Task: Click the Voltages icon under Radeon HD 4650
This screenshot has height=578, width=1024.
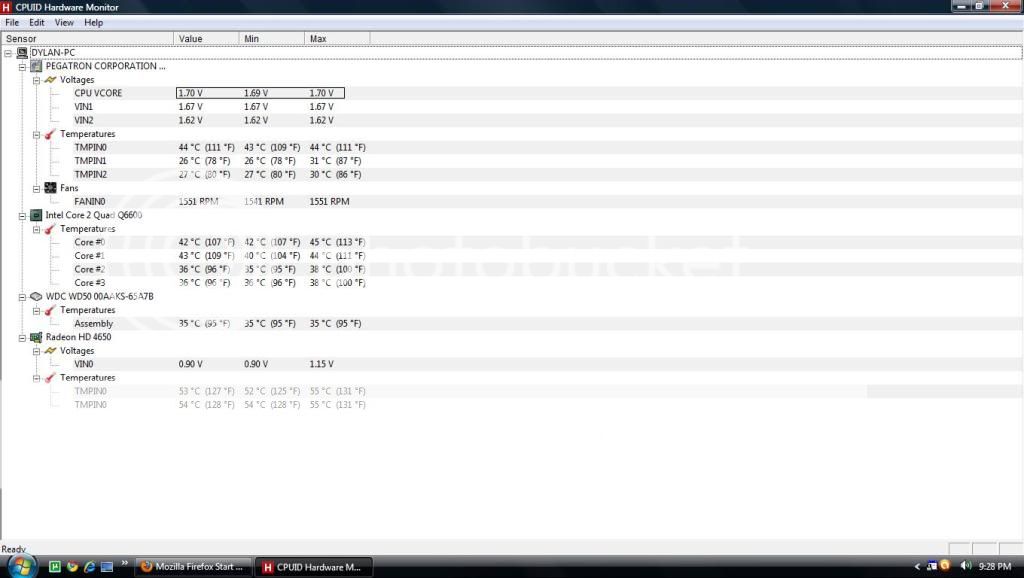Action: [x=50, y=351]
